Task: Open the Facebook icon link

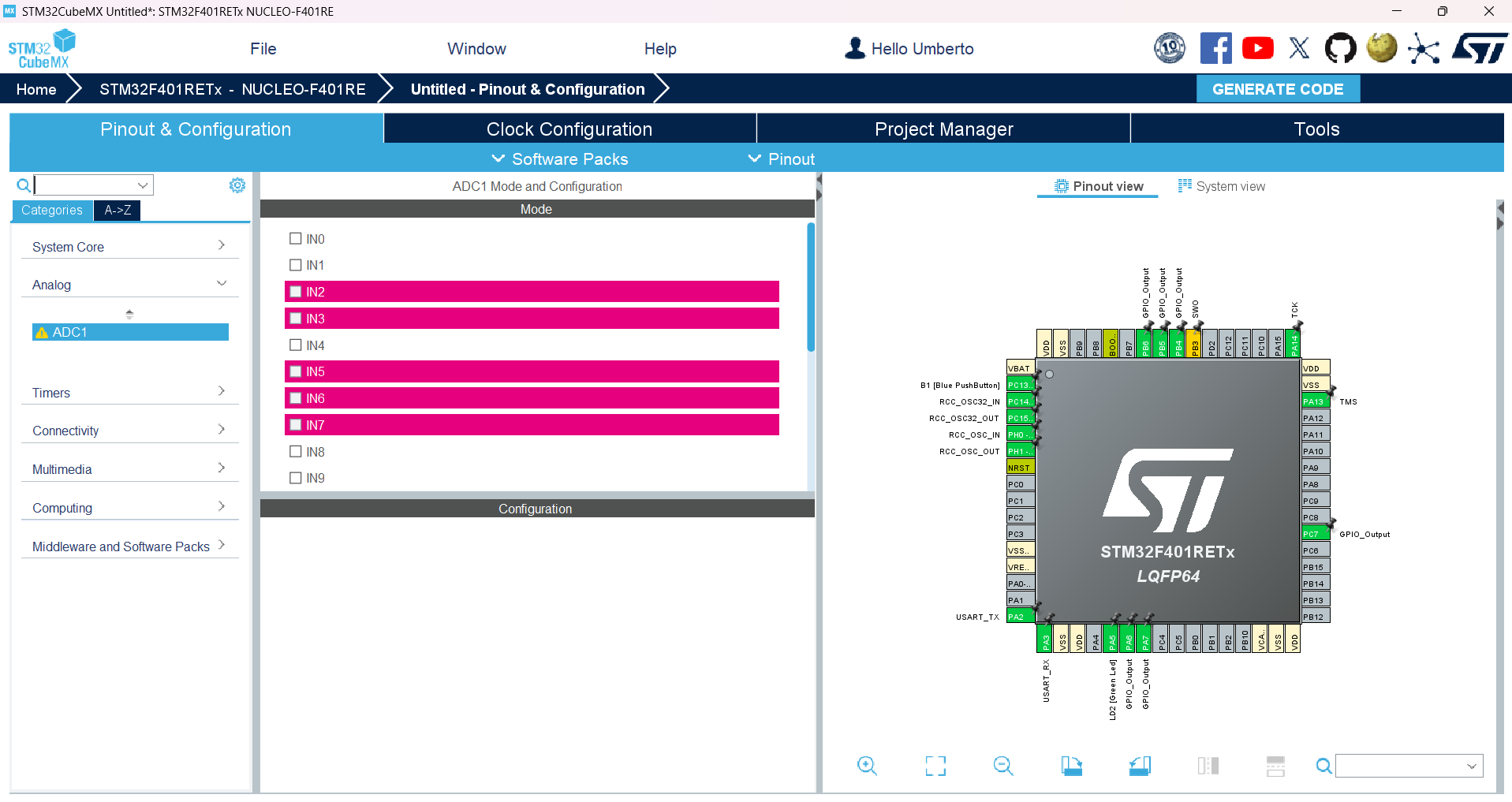Action: pos(1215,49)
